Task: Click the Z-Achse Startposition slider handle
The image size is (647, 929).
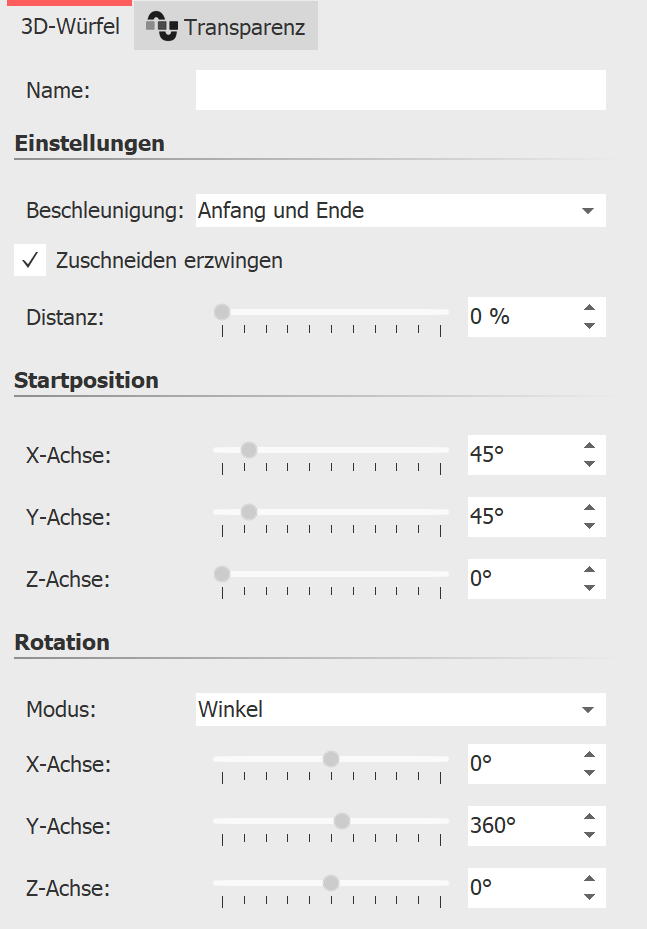Action: (222, 573)
